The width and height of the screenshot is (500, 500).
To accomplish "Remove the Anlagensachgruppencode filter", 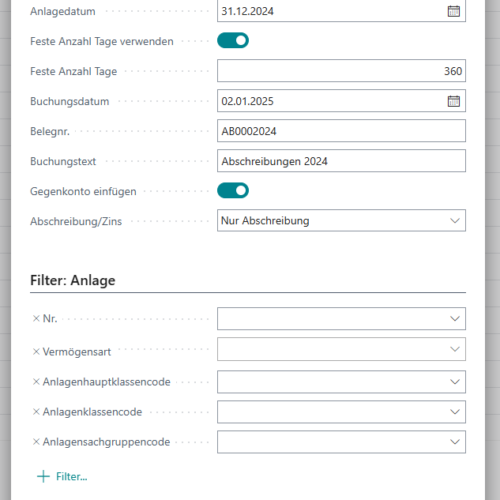I will [x=36, y=442].
